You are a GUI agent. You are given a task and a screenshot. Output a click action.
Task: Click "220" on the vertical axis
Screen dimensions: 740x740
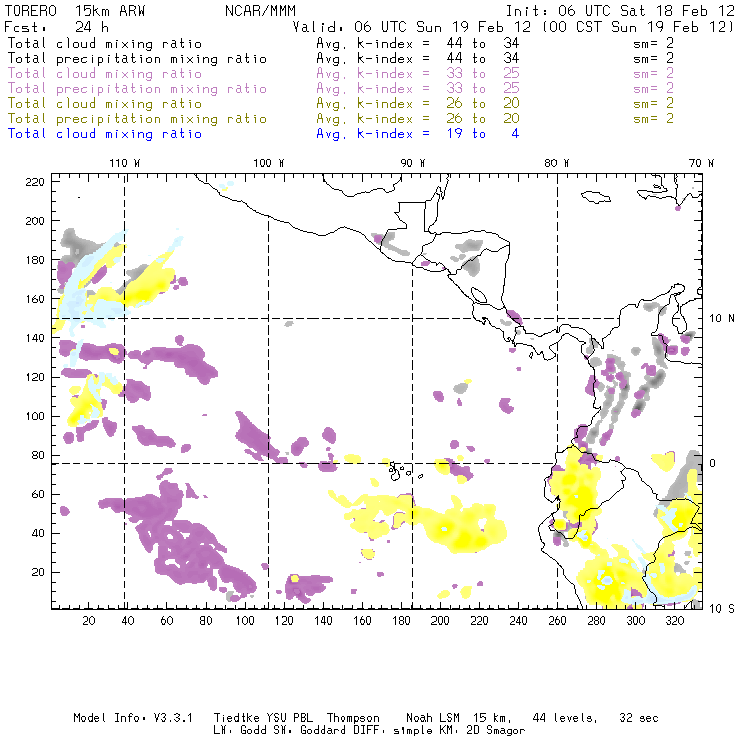(34, 182)
